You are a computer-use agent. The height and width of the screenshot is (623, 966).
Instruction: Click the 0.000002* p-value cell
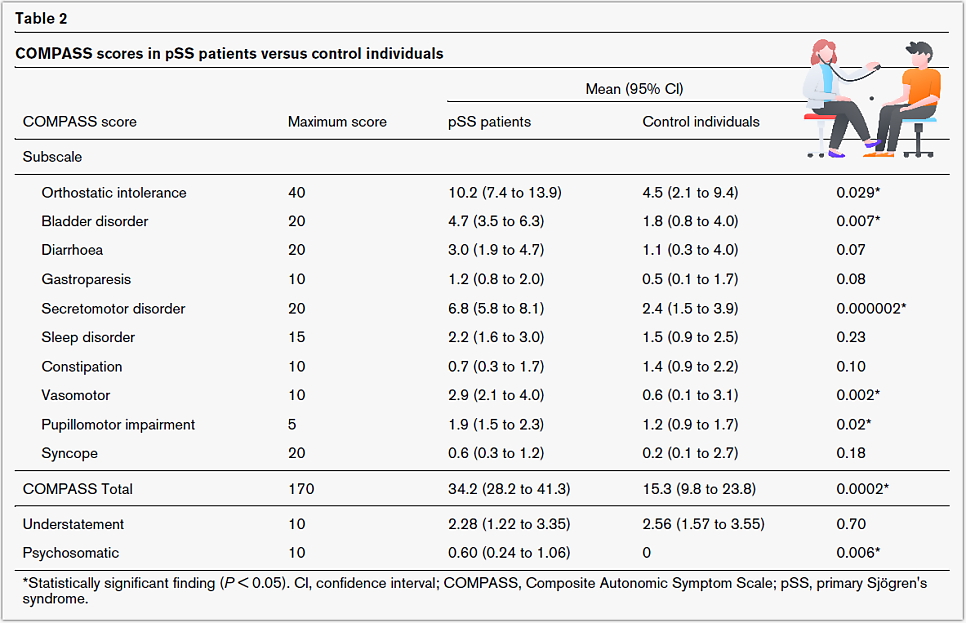(871, 308)
